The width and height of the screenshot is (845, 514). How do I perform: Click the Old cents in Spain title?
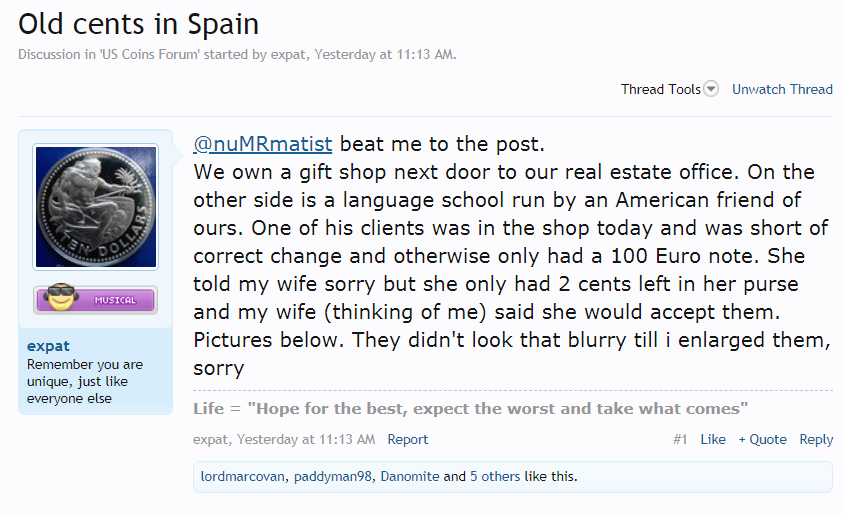click(138, 24)
